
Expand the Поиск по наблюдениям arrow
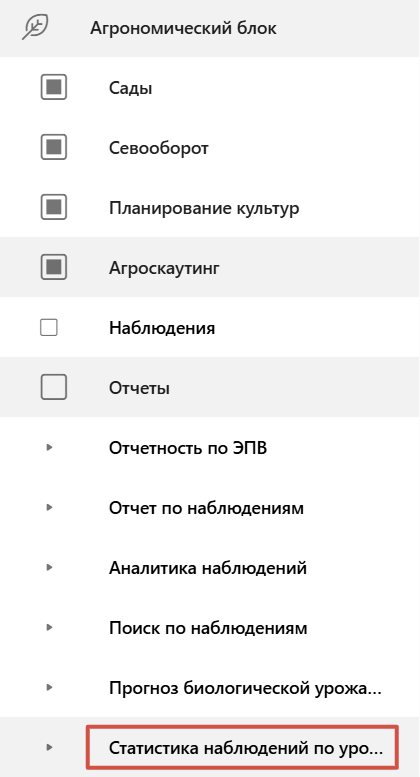pos(49,627)
